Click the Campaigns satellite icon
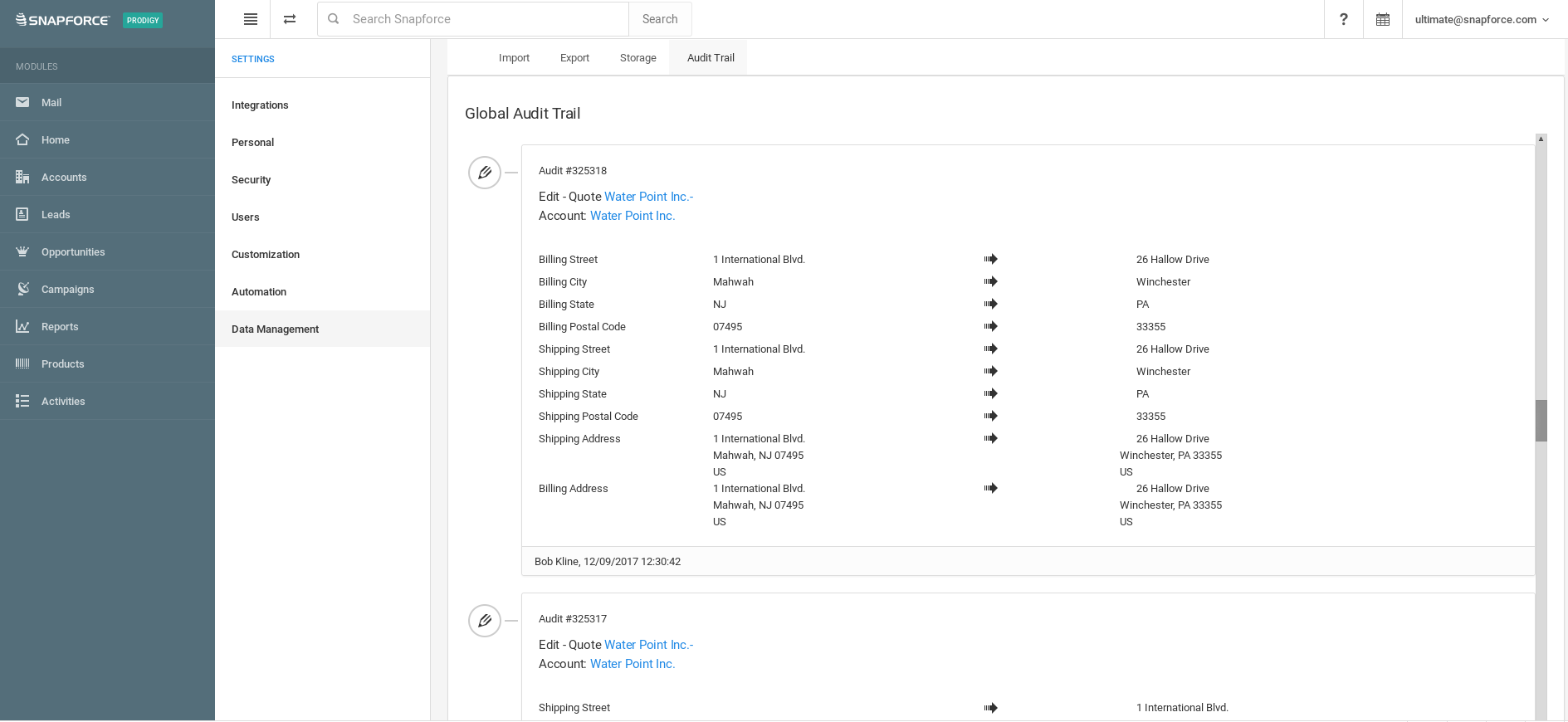This screenshot has height=722, width=1568. [23, 289]
